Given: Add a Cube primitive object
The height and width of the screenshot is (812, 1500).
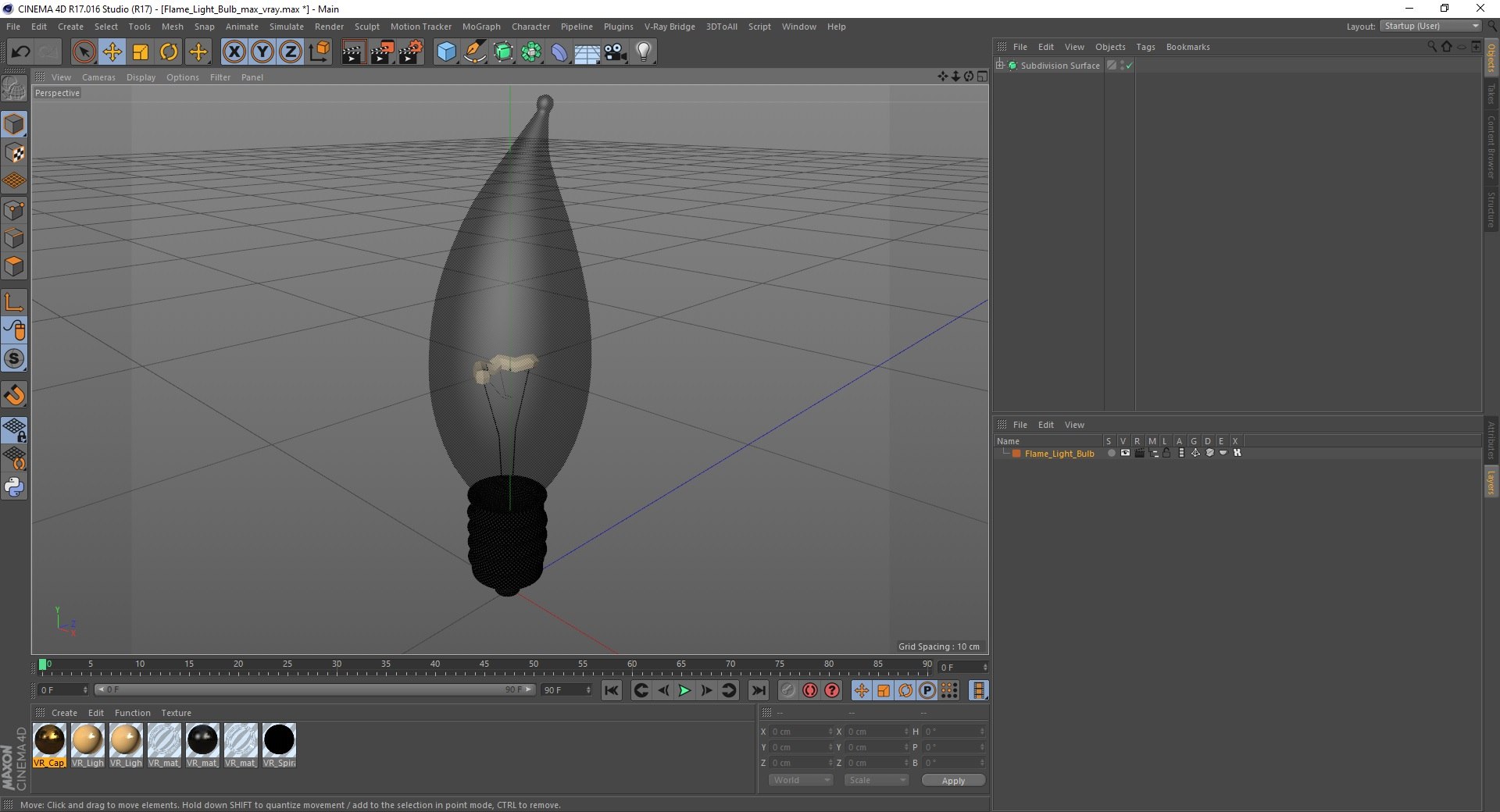Looking at the screenshot, I should (x=446, y=52).
